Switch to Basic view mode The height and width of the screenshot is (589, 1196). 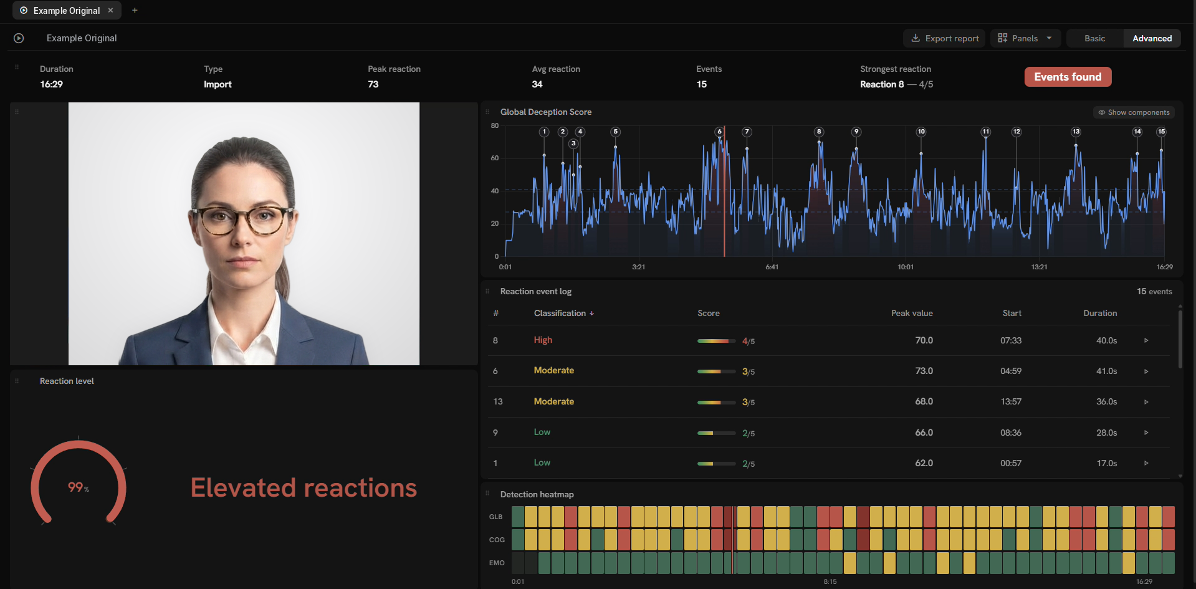pyautogui.click(x=1095, y=38)
